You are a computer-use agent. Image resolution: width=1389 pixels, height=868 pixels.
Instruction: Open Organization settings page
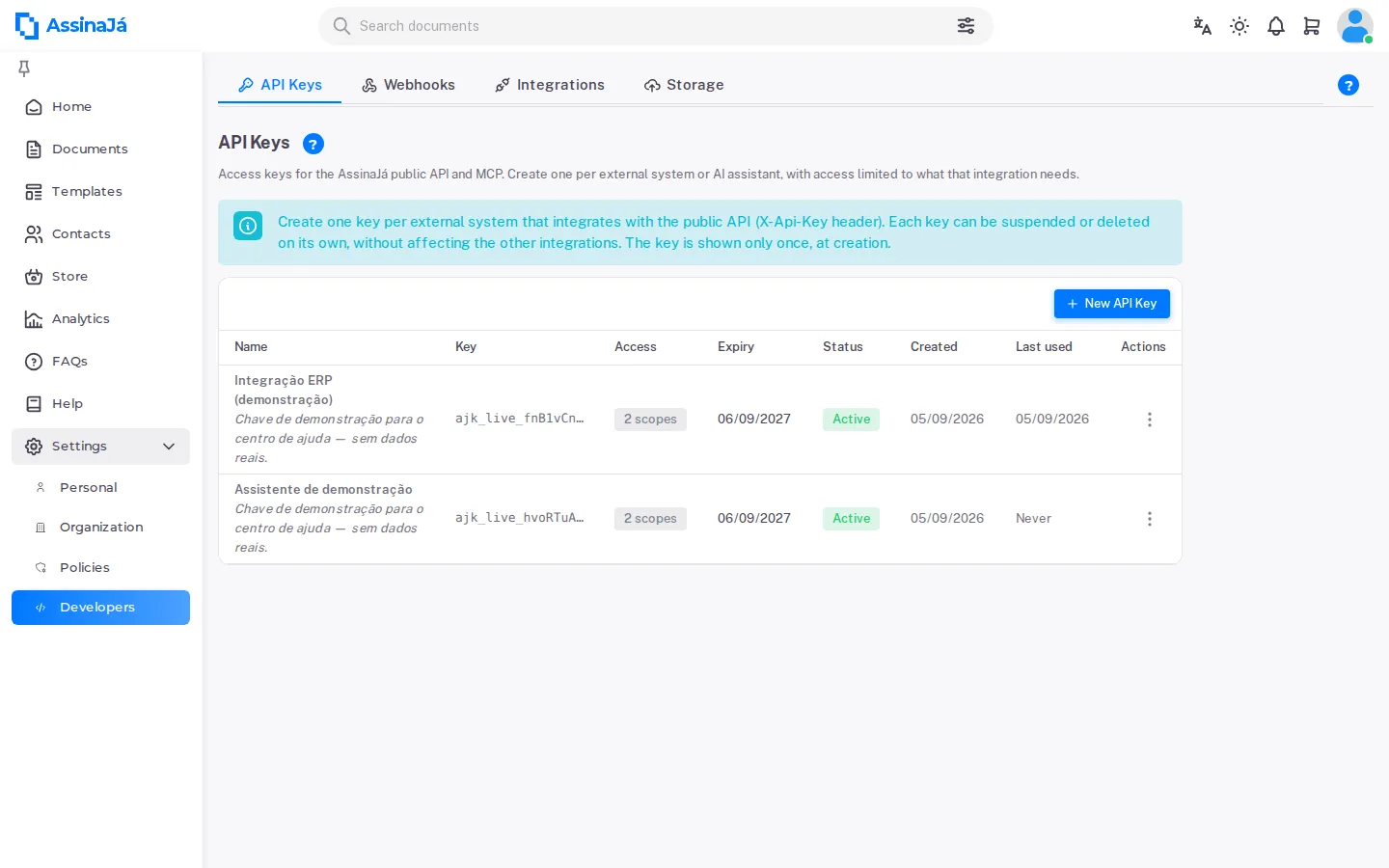[x=100, y=528]
